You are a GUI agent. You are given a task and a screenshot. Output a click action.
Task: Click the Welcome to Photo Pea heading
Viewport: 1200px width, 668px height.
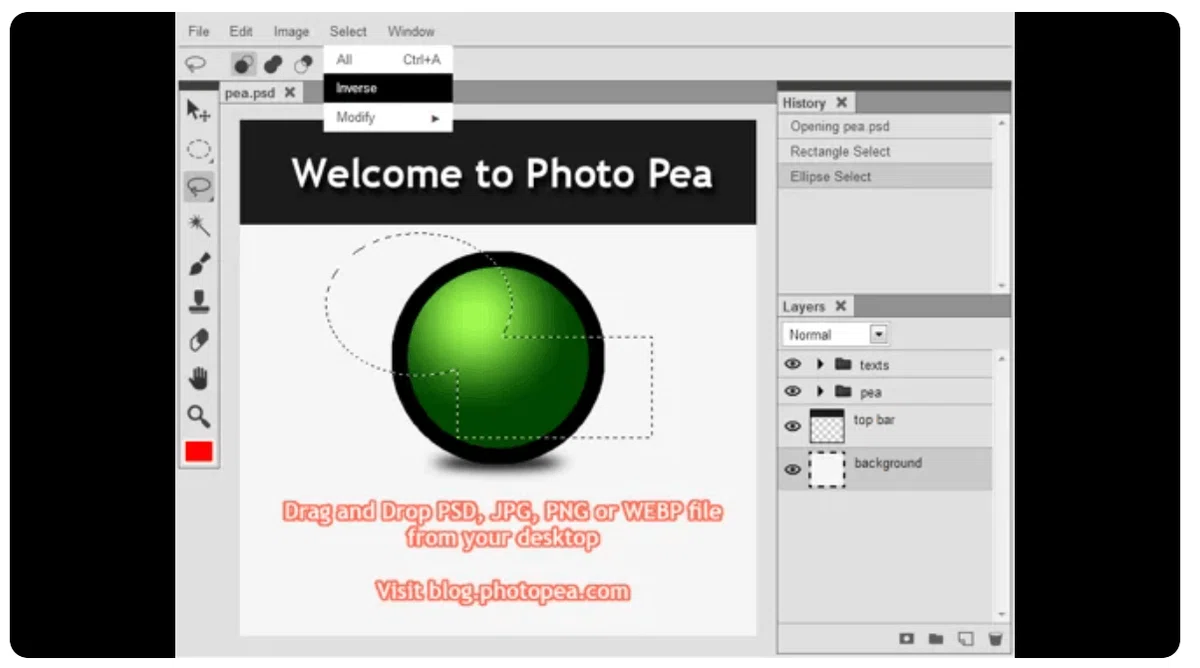tap(502, 173)
